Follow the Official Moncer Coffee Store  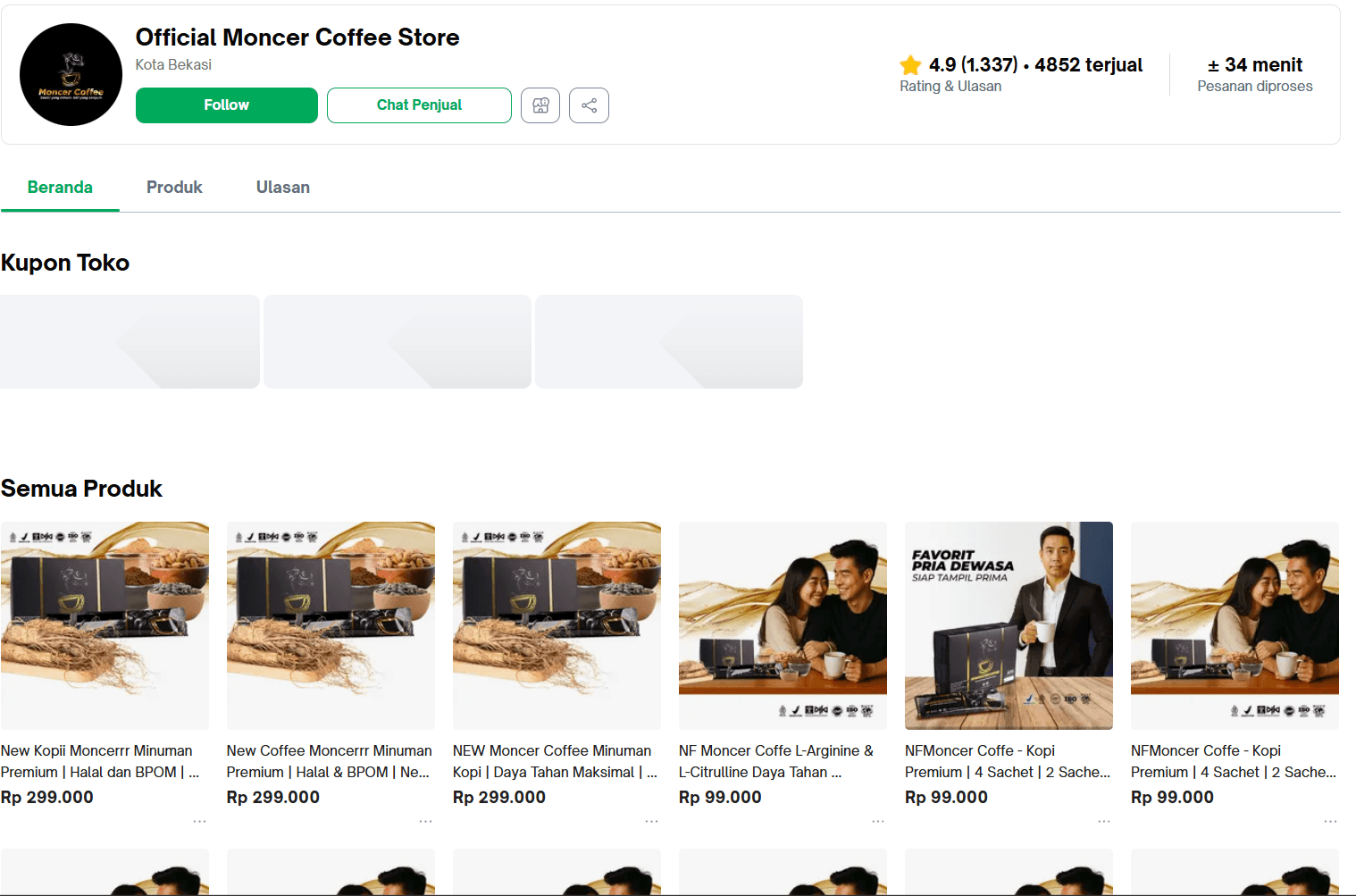[227, 105]
